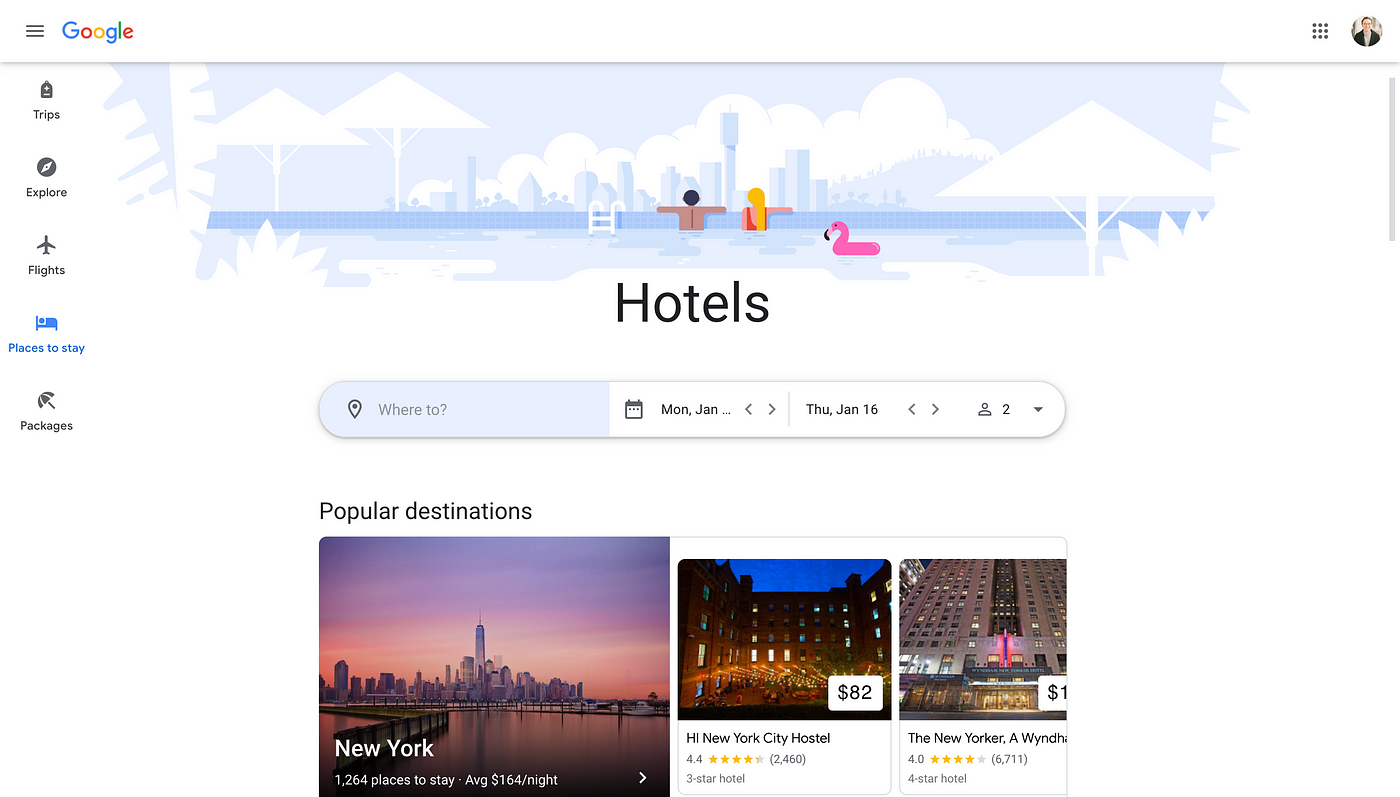Click the Where to? search field
Viewport: 1400px width, 797px height.
(465, 409)
